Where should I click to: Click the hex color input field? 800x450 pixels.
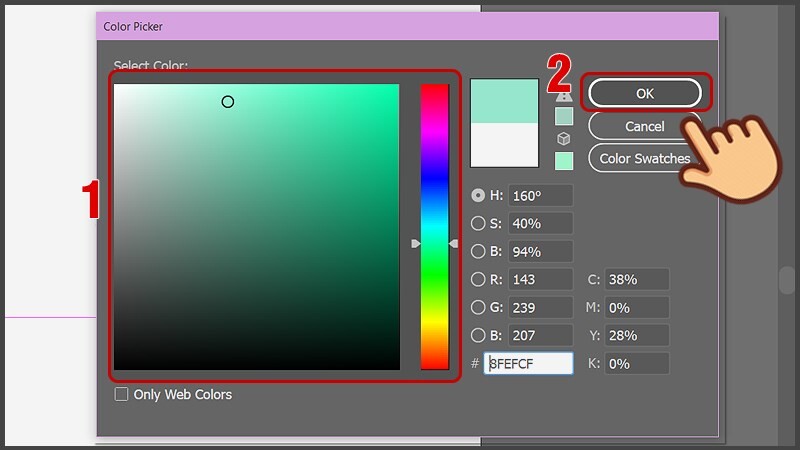529,364
